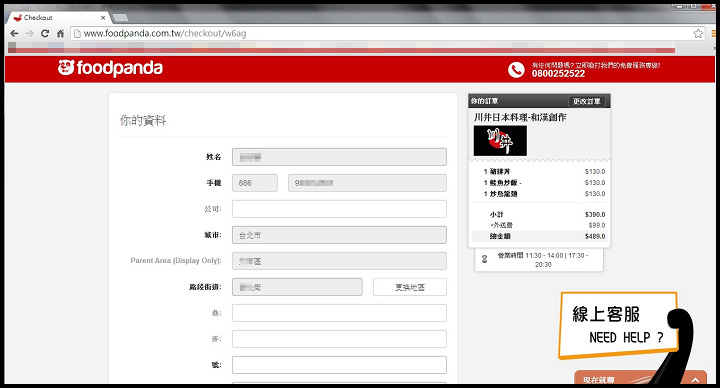Click the browser forward arrow

(x=30, y=34)
